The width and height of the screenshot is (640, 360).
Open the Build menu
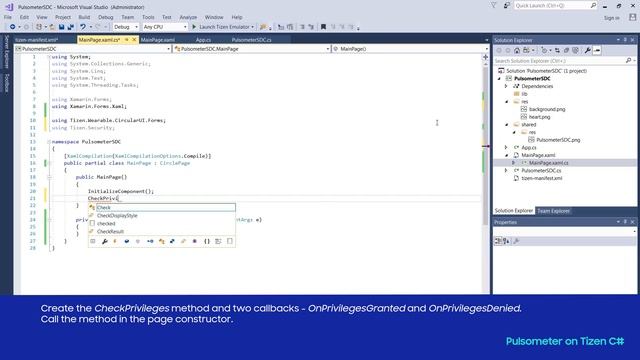pos(84,17)
